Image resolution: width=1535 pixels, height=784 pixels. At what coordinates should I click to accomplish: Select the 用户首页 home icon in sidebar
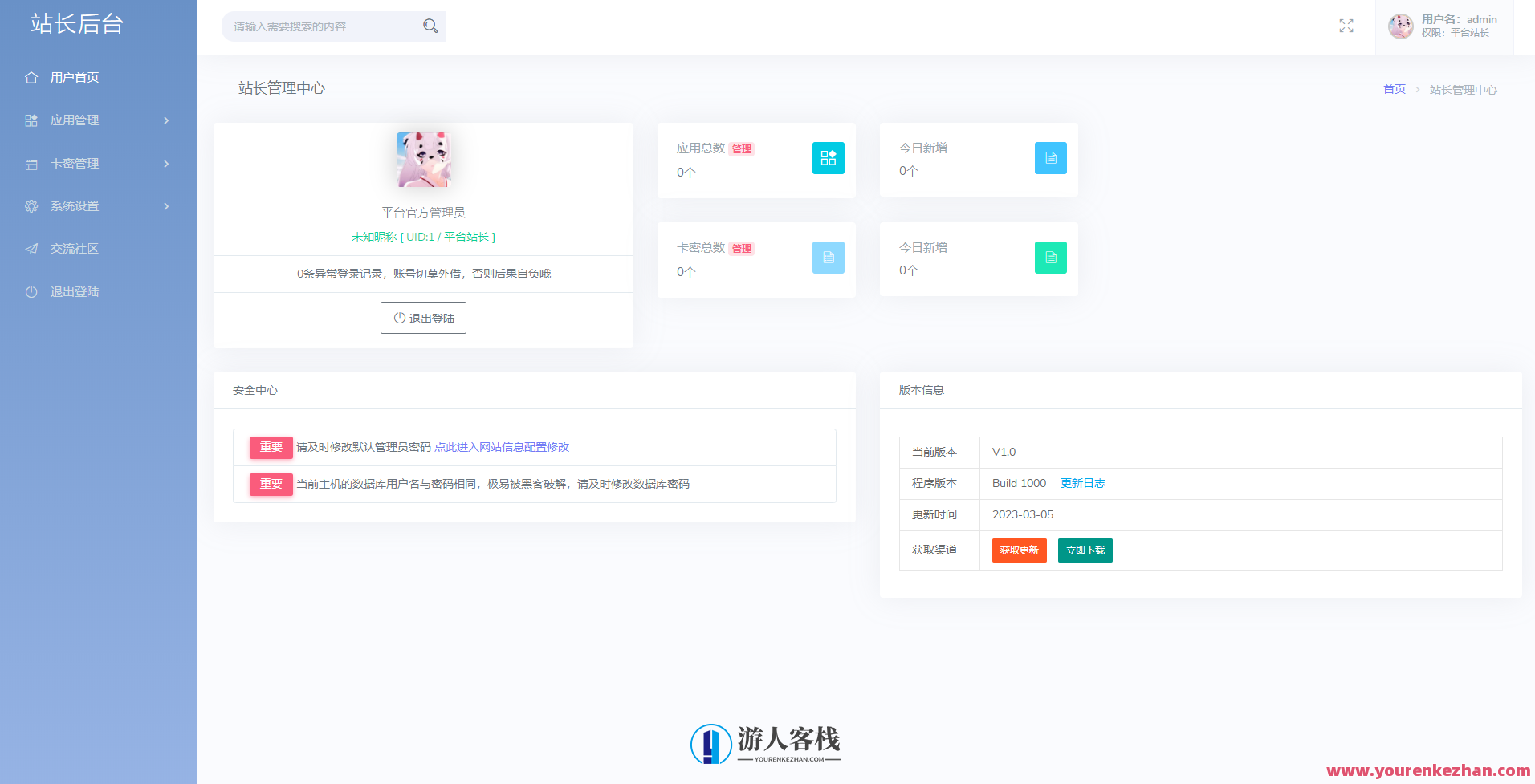[x=31, y=77]
